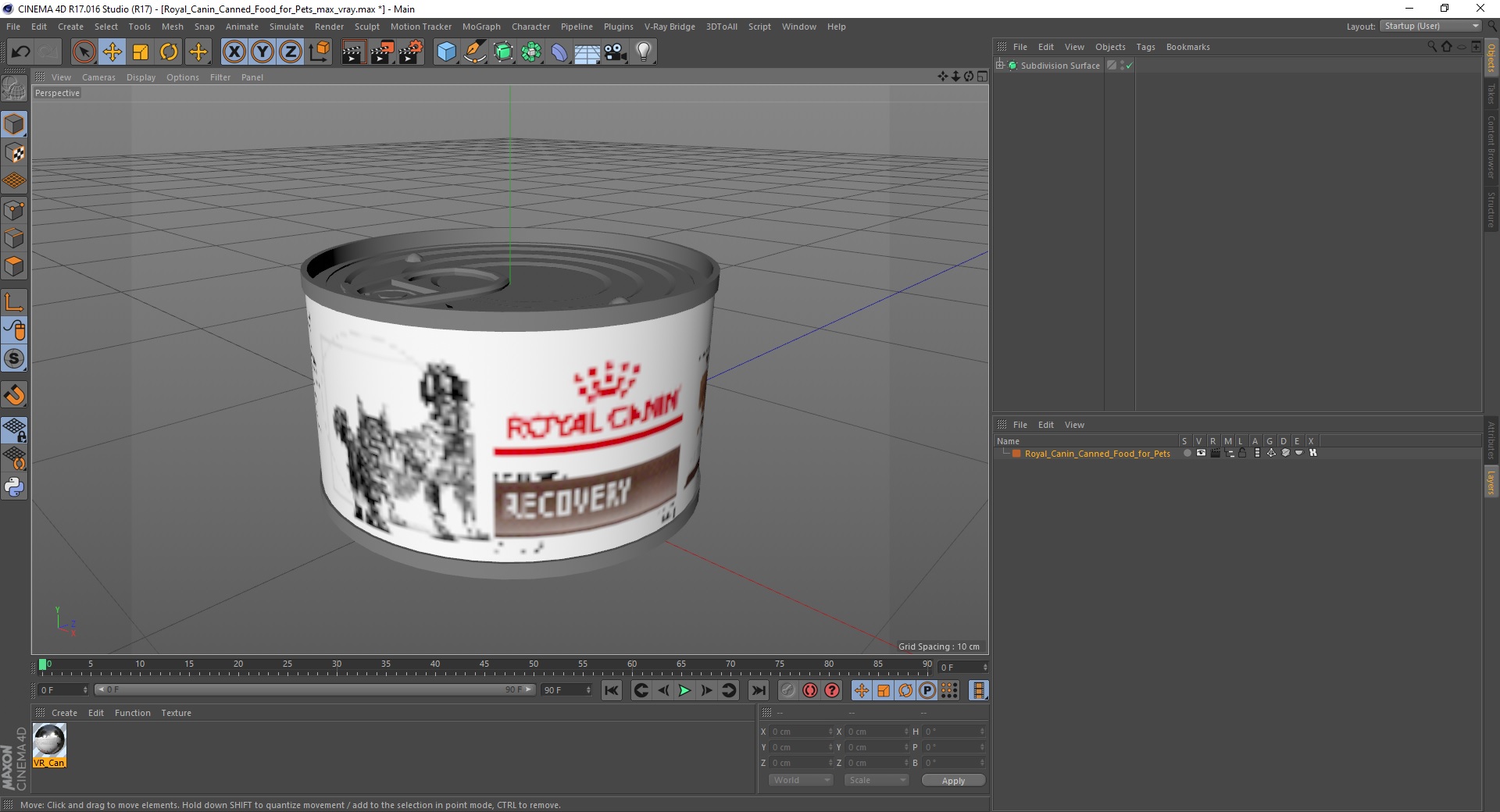
Task: Jump to end of animation
Action: pyautogui.click(x=758, y=690)
